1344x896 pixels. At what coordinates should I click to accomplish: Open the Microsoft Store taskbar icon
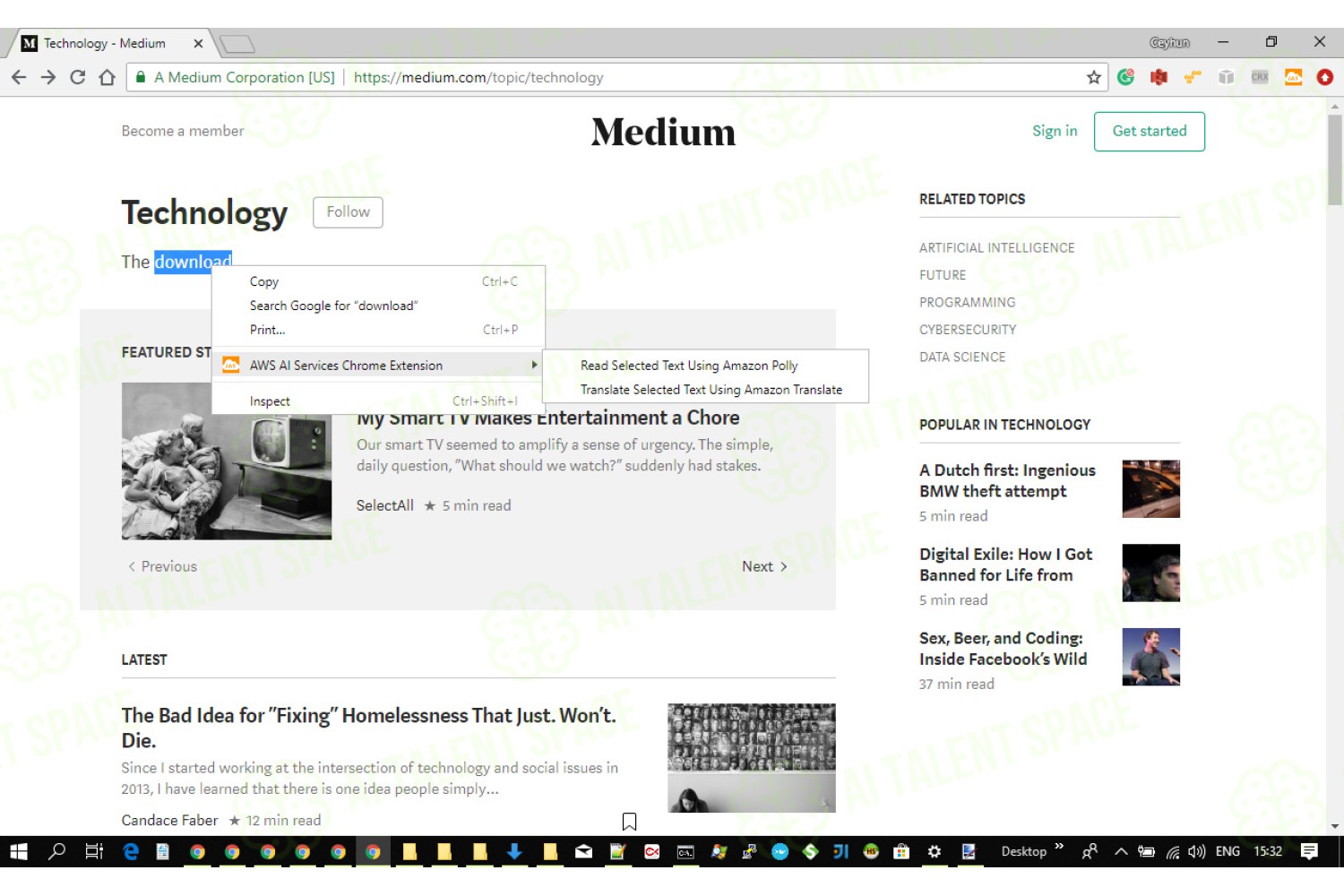[901, 851]
